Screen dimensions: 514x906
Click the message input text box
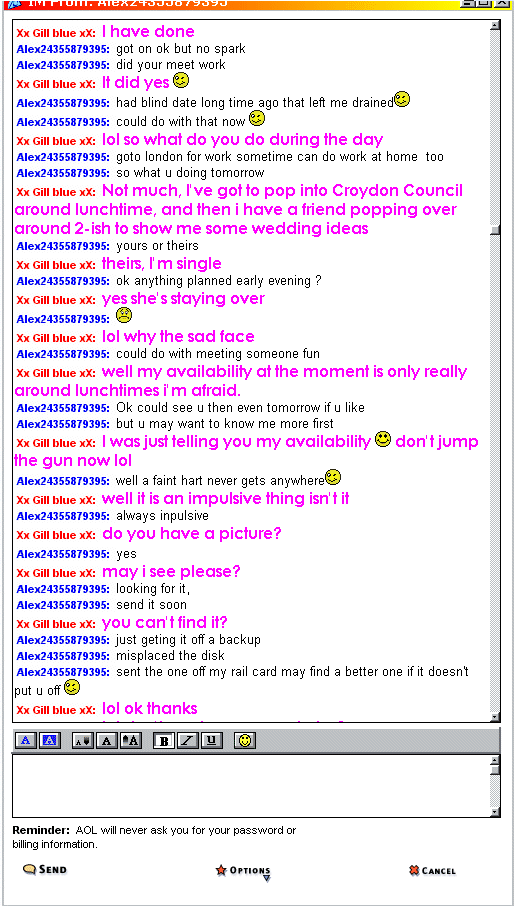tap(250, 786)
